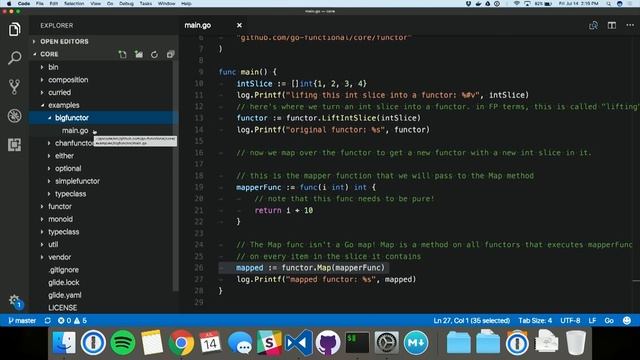Open the Search view in the activity bar

[14, 58]
